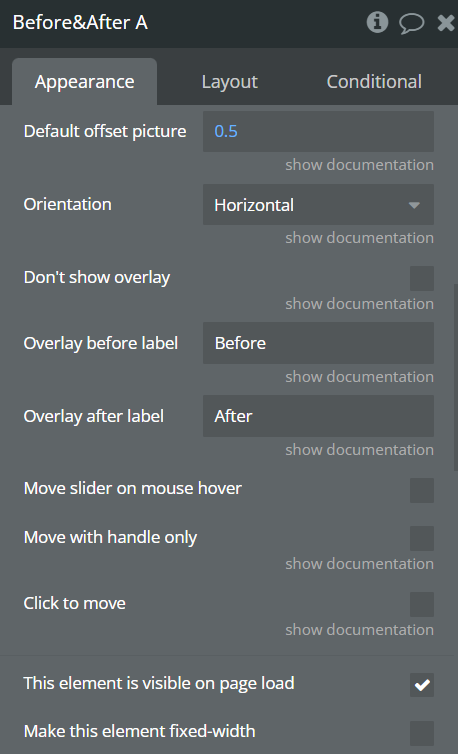The height and width of the screenshot is (754, 458).
Task: Enable Click to move checkbox
Action: click(422, 604)
